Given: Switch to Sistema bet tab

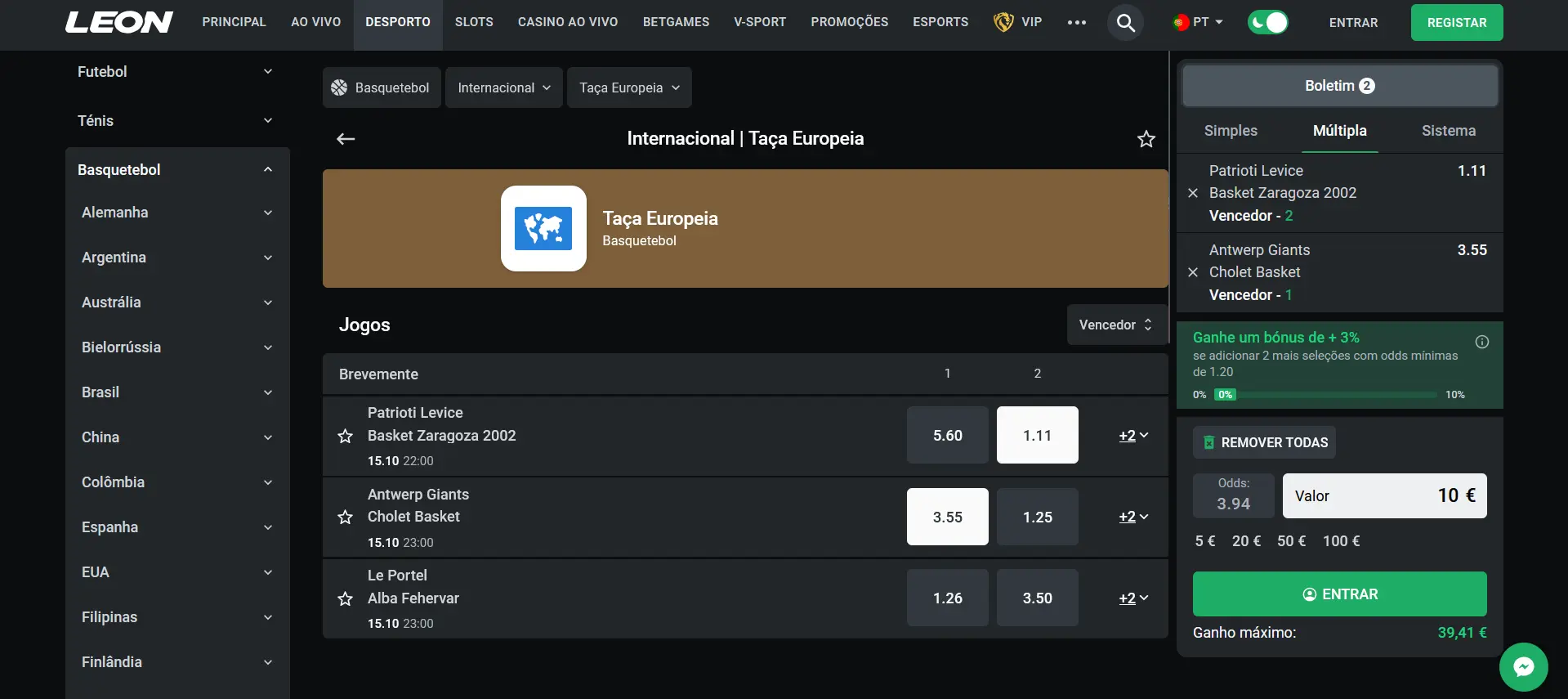Looking at the screenshot, I should pos(1449,131).
